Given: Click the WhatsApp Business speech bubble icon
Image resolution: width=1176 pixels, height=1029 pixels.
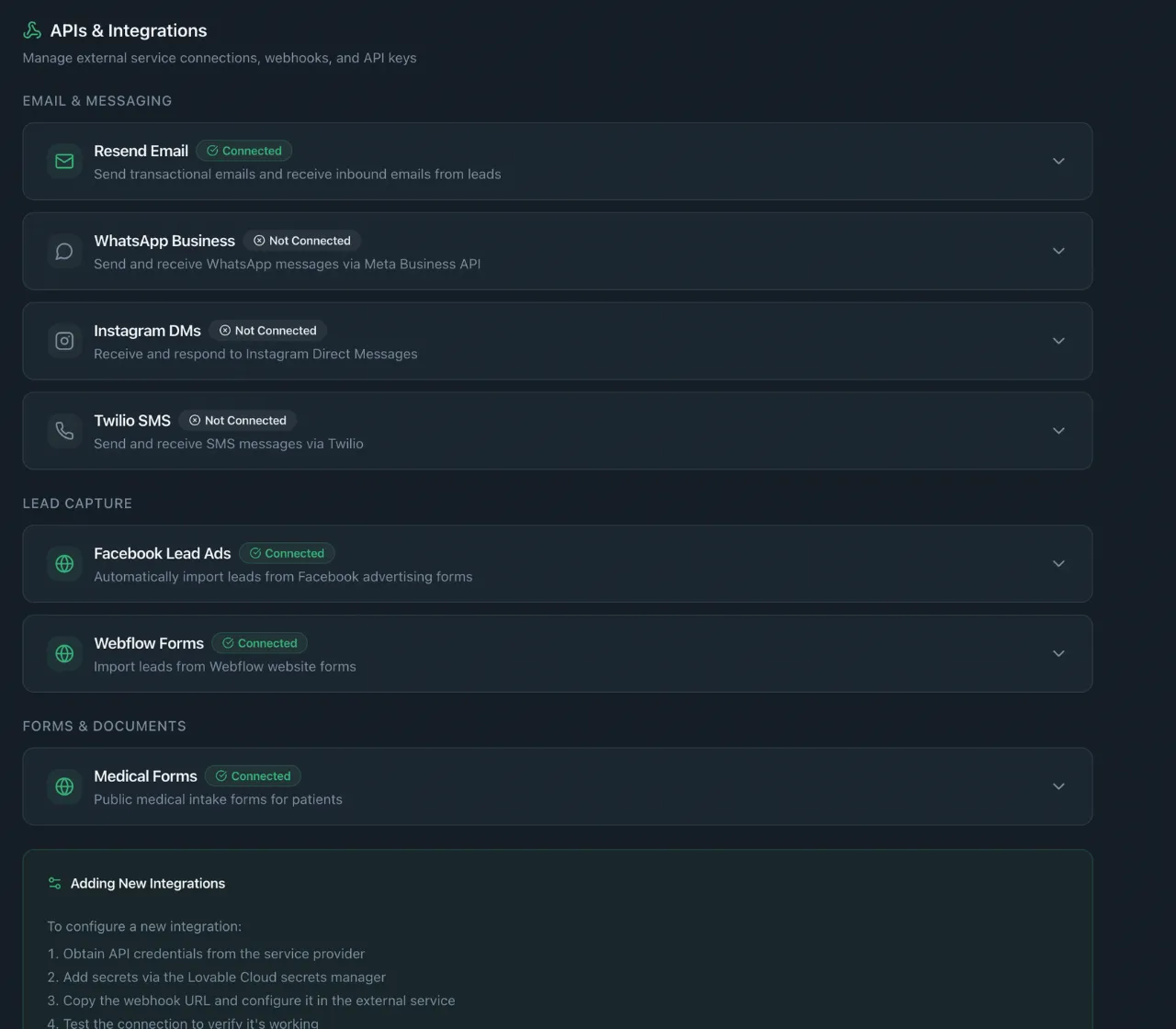Looking at the screenshot, I should pyautogui.click(x=64, y=251).
